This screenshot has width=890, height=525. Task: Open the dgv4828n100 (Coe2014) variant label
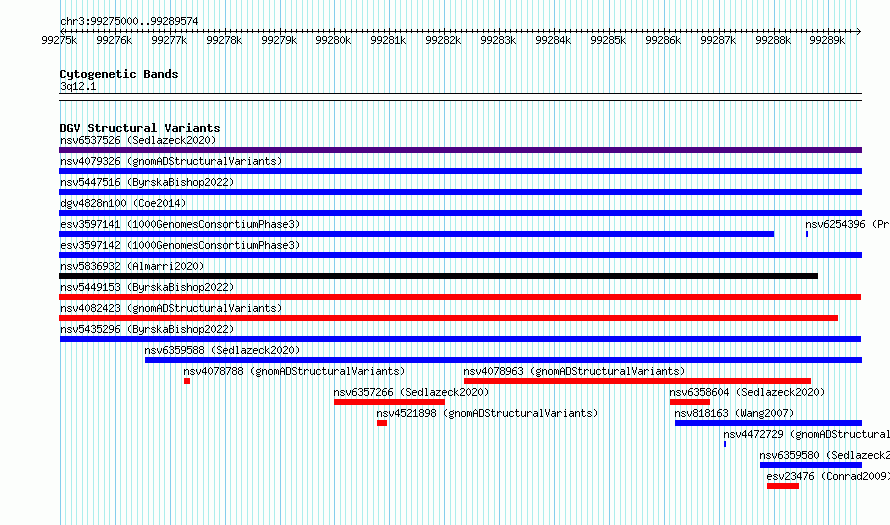tap(123, 203)
